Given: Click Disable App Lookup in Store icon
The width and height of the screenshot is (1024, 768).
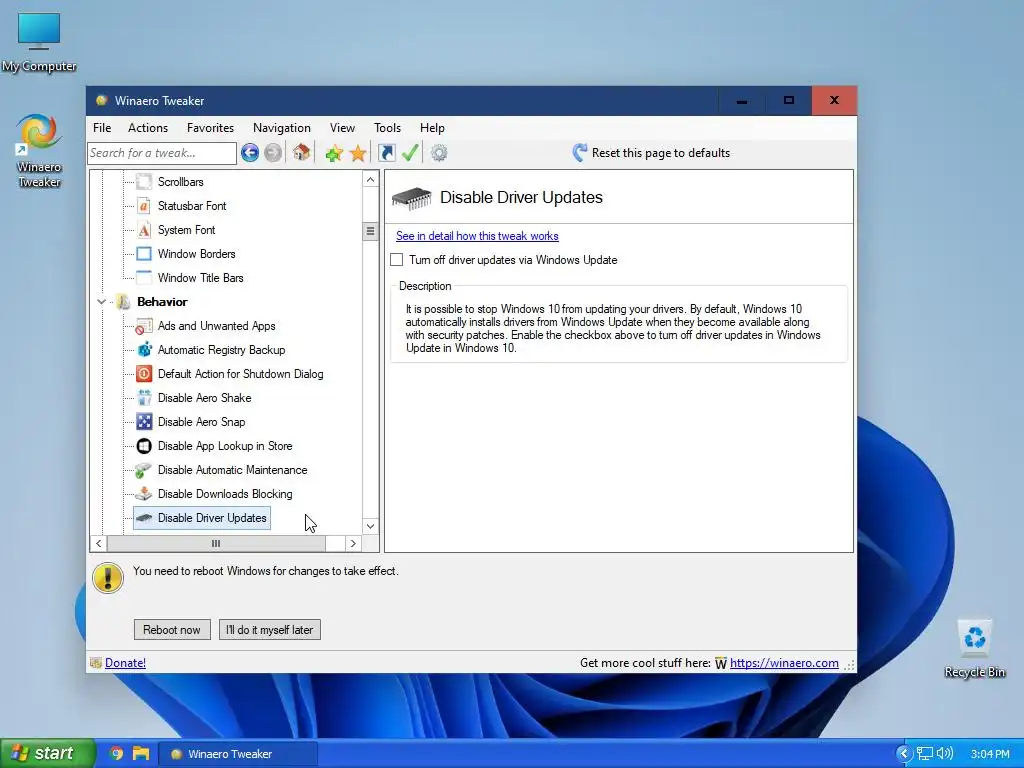Looking at the screenshot, I should (x=144, y=446).
